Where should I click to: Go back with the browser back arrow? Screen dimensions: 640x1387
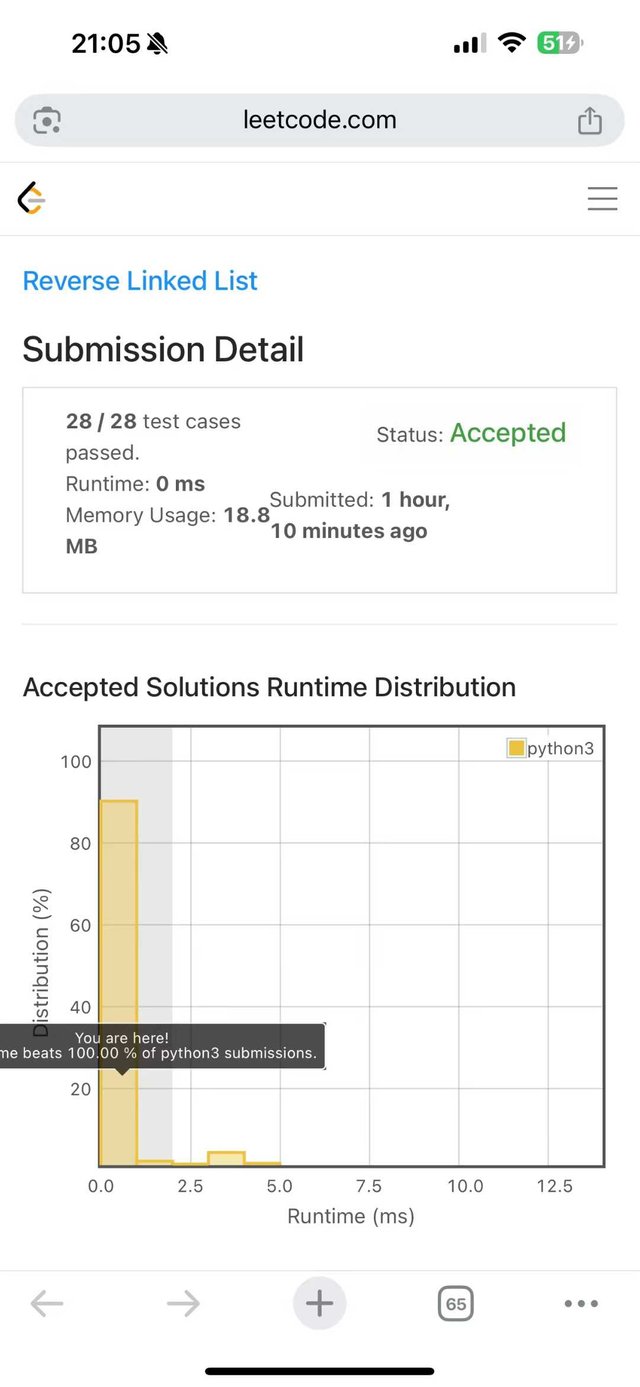pyautogui.click(x=47, y=1303)
